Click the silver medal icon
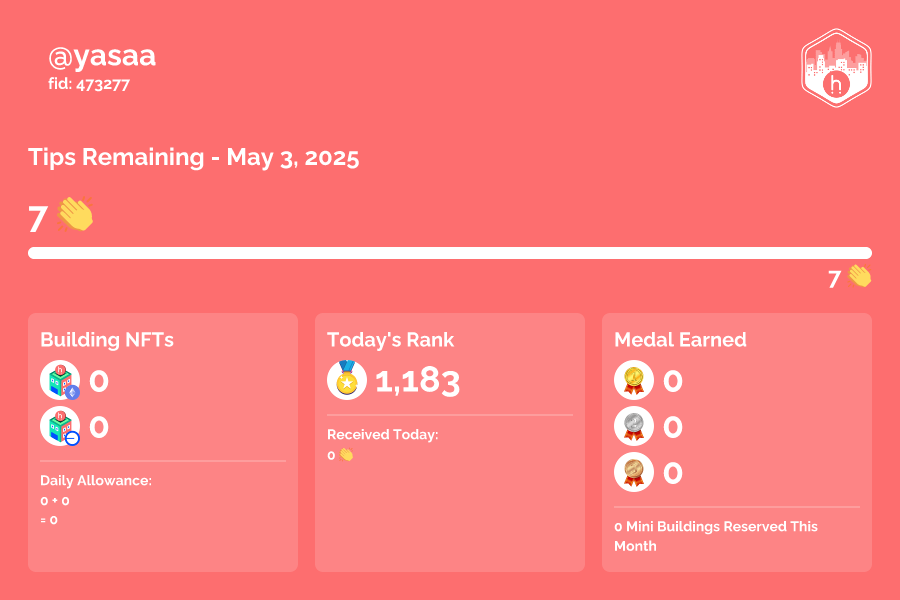This screenshot has height=600, width=900. click(x=634, y=426)
